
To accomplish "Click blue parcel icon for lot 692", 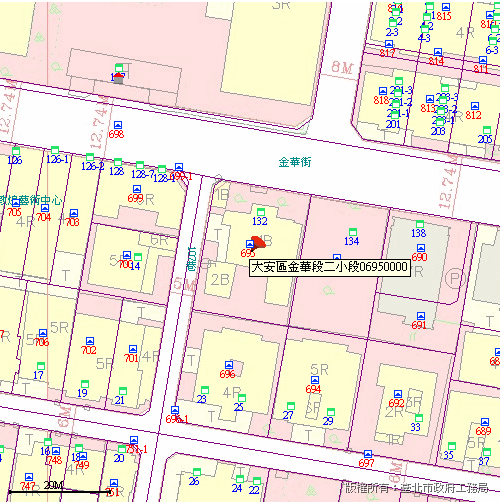I will coord(397,394).
